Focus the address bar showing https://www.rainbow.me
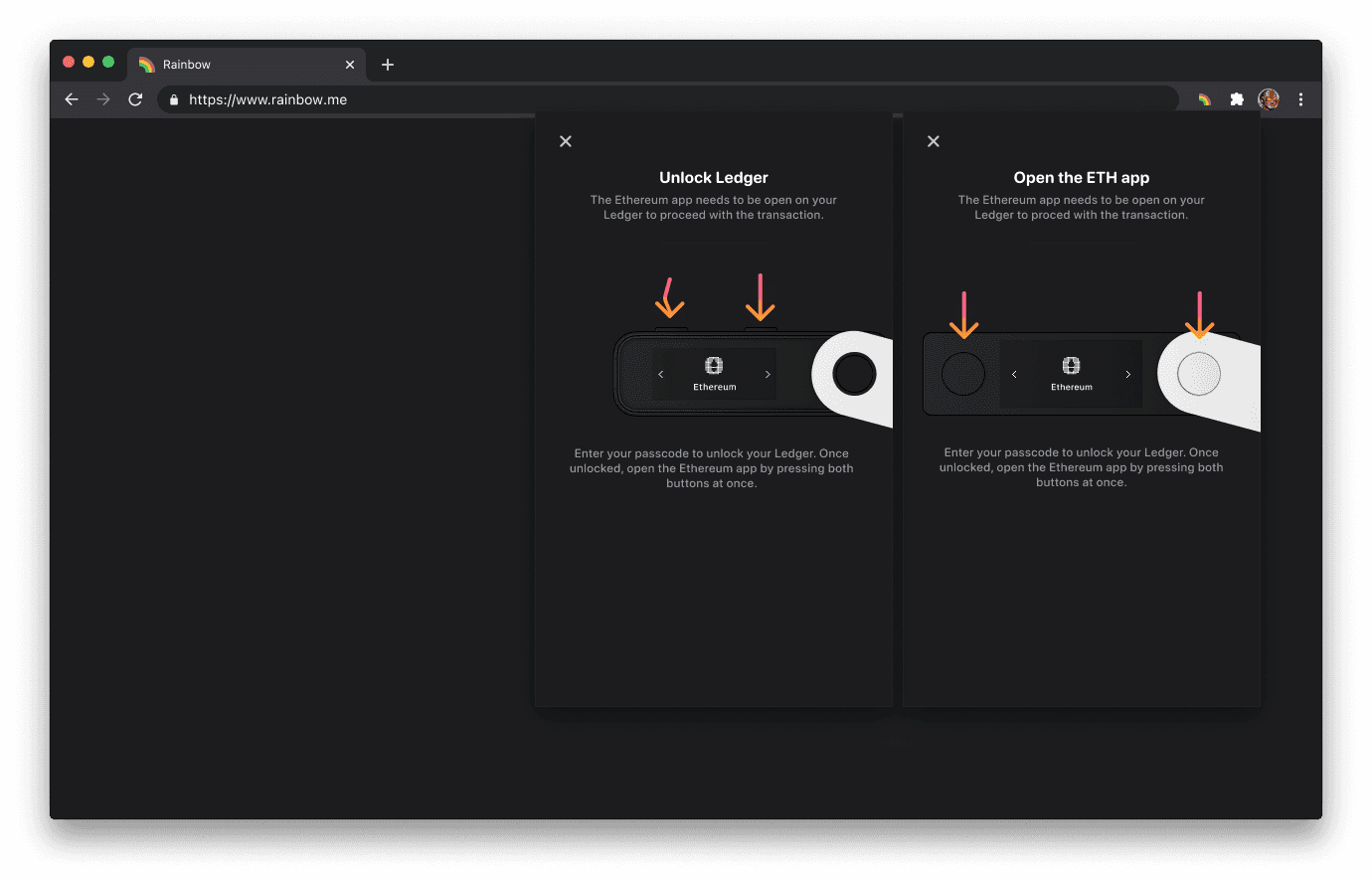 click(668, 99)
